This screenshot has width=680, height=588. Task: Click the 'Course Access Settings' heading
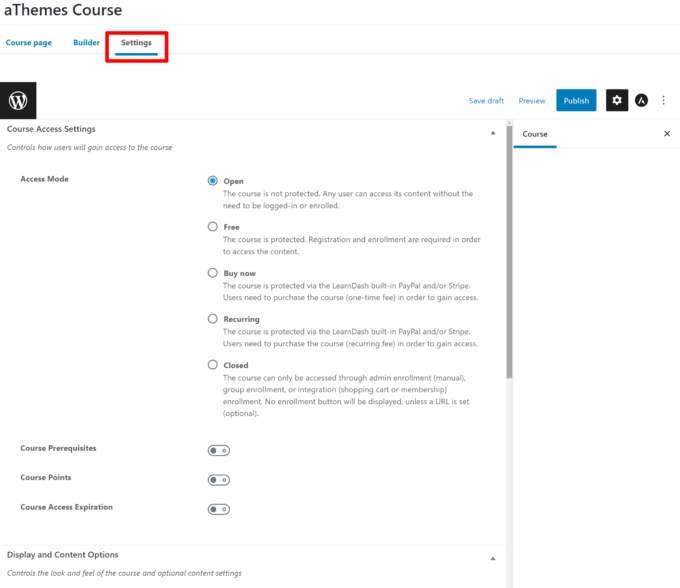tap(51, 129)
